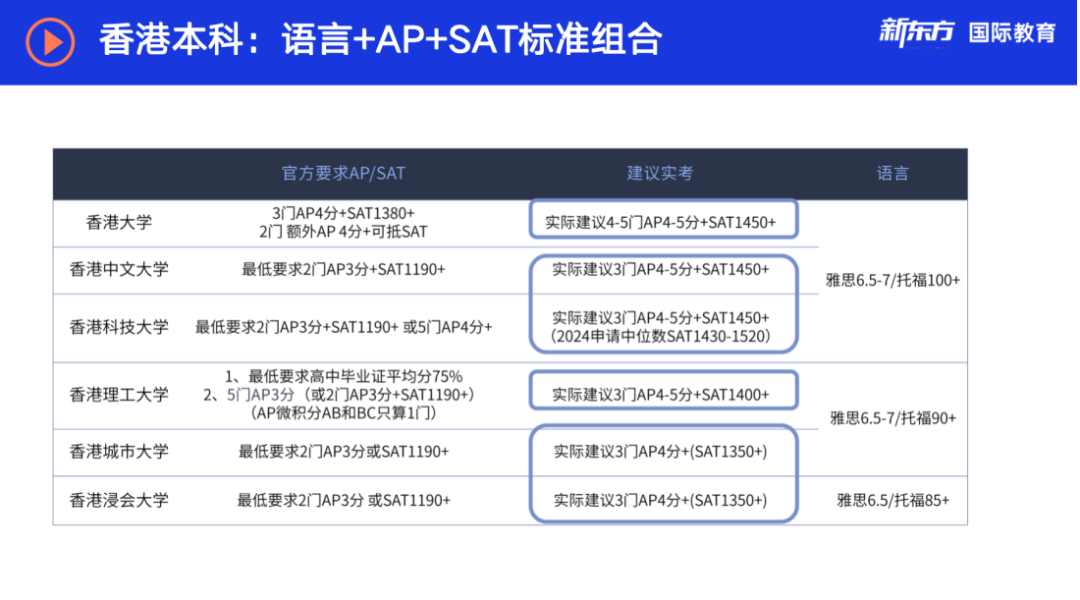Select the 香港中文大学 row label
The width and height of the screenshot is (1080, 600).
pos(118,269)
